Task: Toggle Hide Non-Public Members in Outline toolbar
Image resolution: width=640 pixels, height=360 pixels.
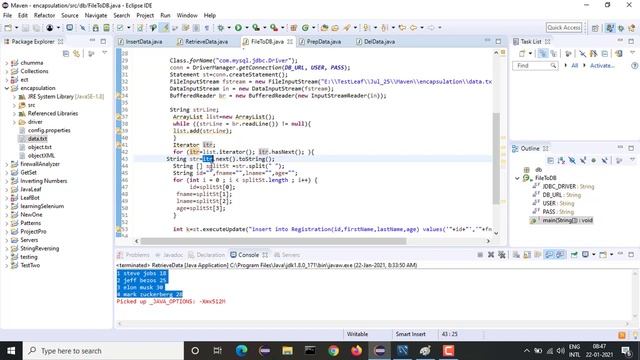Action: [593, 160]
